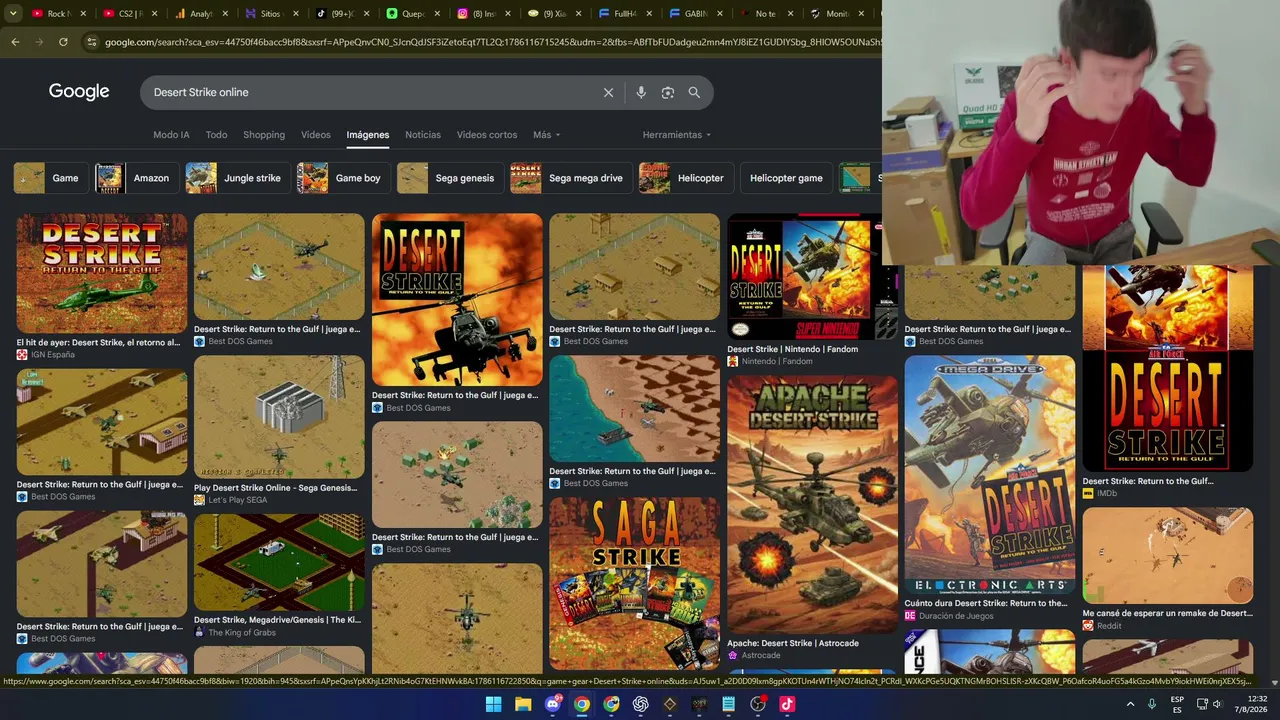Open 'Desert Strike, Megadrive/Genesis' link
Viewport: 1280px width, 720px height.
[278, 620]
